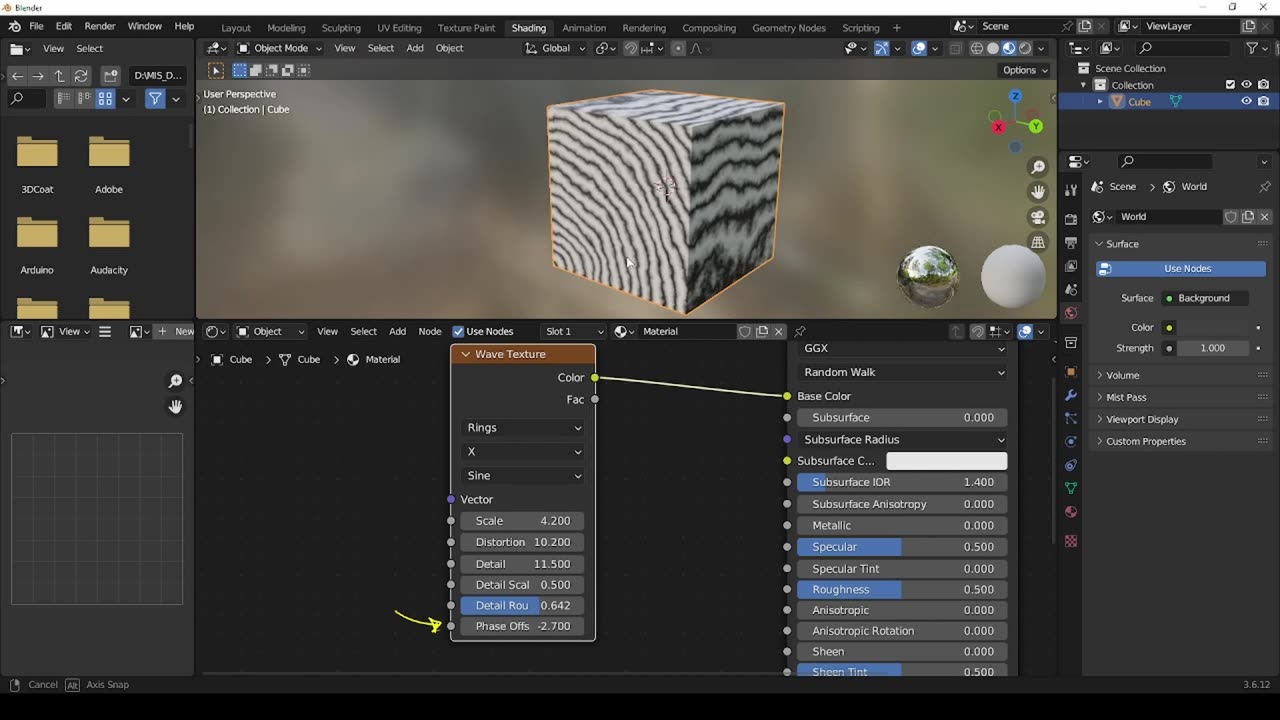Toggle file filtering funnel in file browser

tap(155, 99)
